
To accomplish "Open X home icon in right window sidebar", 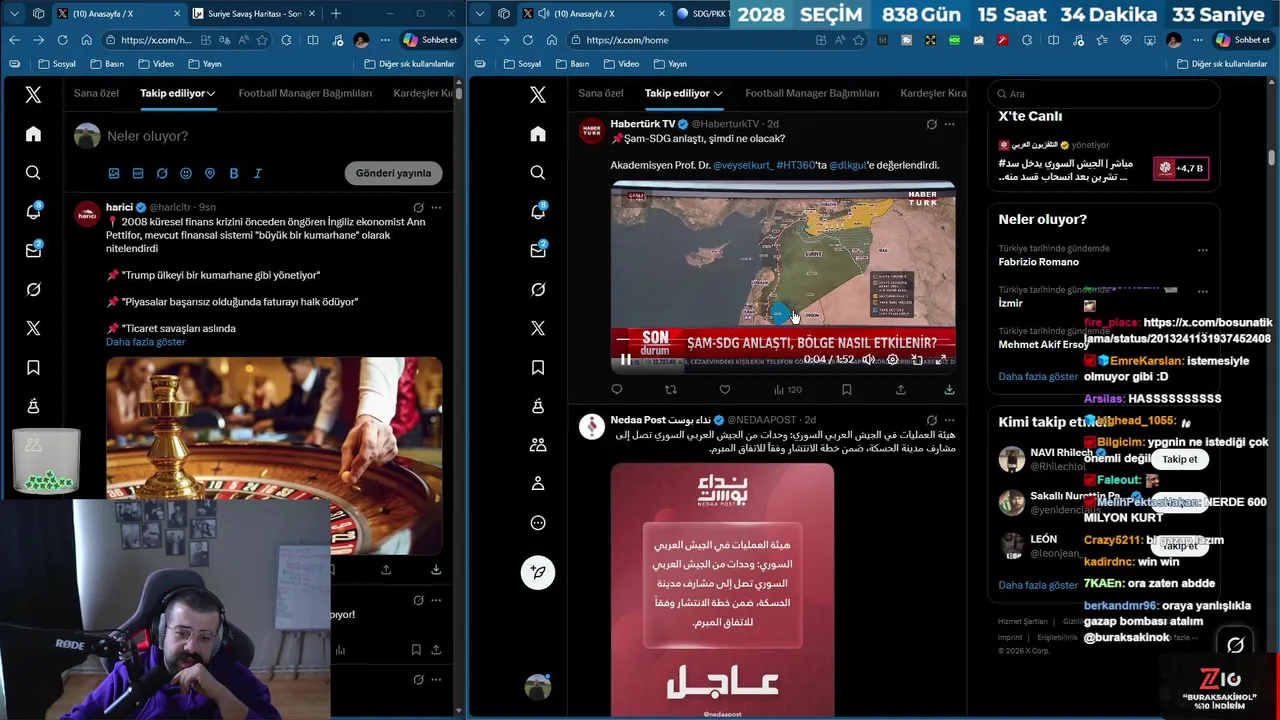I will 538,134.
